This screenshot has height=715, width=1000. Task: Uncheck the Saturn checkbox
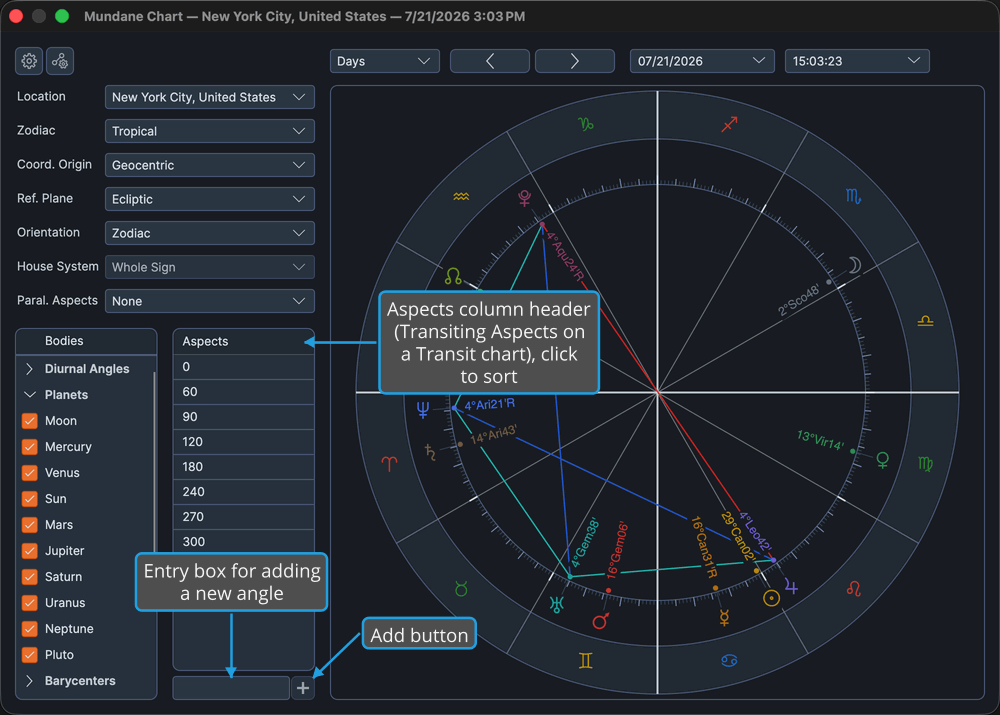click(29, 577)
